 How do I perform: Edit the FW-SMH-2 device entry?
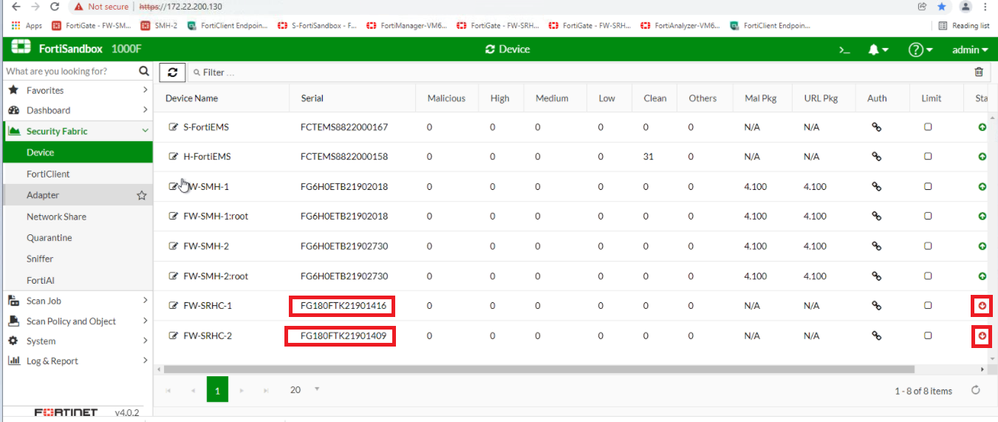click(172, 246)
